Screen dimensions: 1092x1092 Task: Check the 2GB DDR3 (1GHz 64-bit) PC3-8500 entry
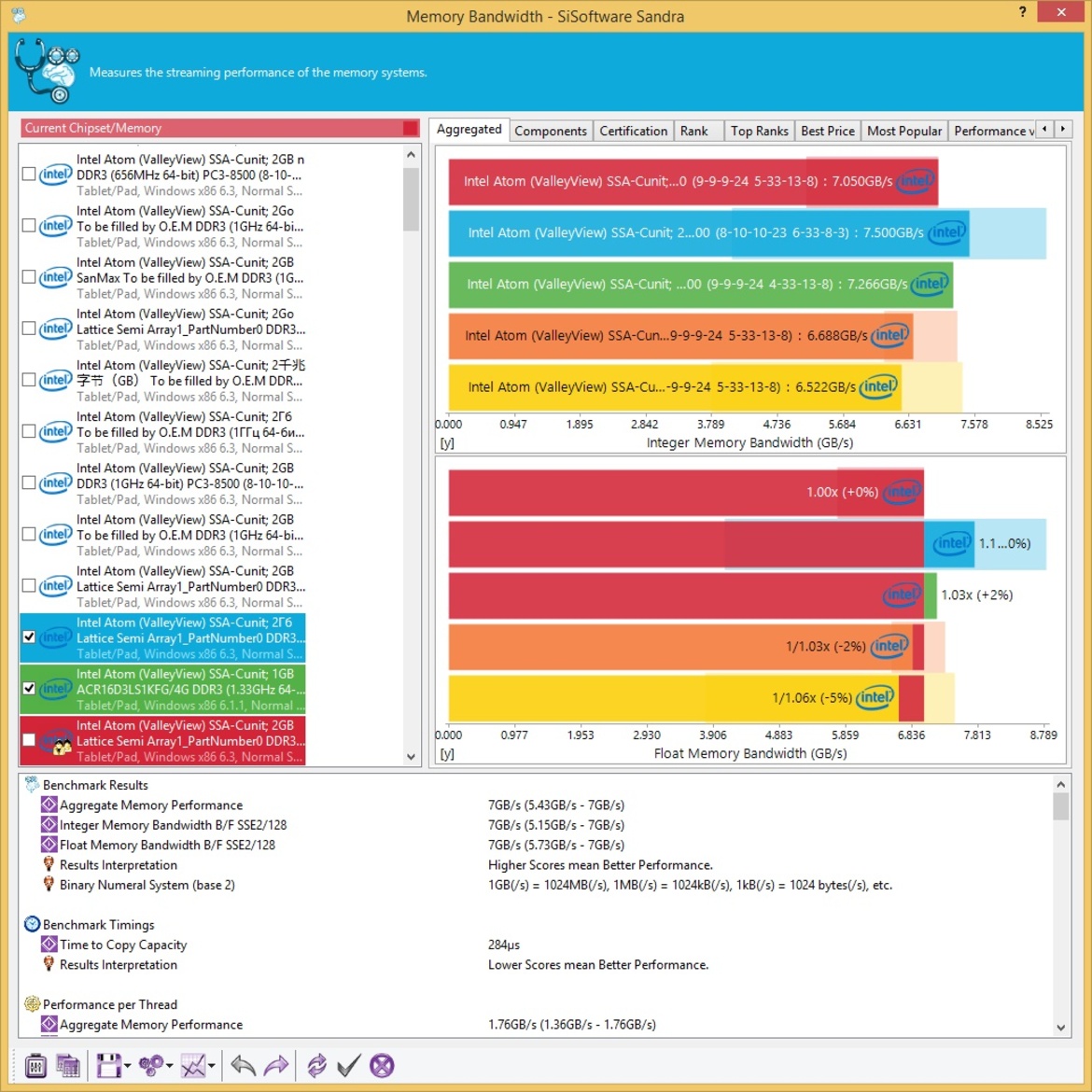(29, 483)
